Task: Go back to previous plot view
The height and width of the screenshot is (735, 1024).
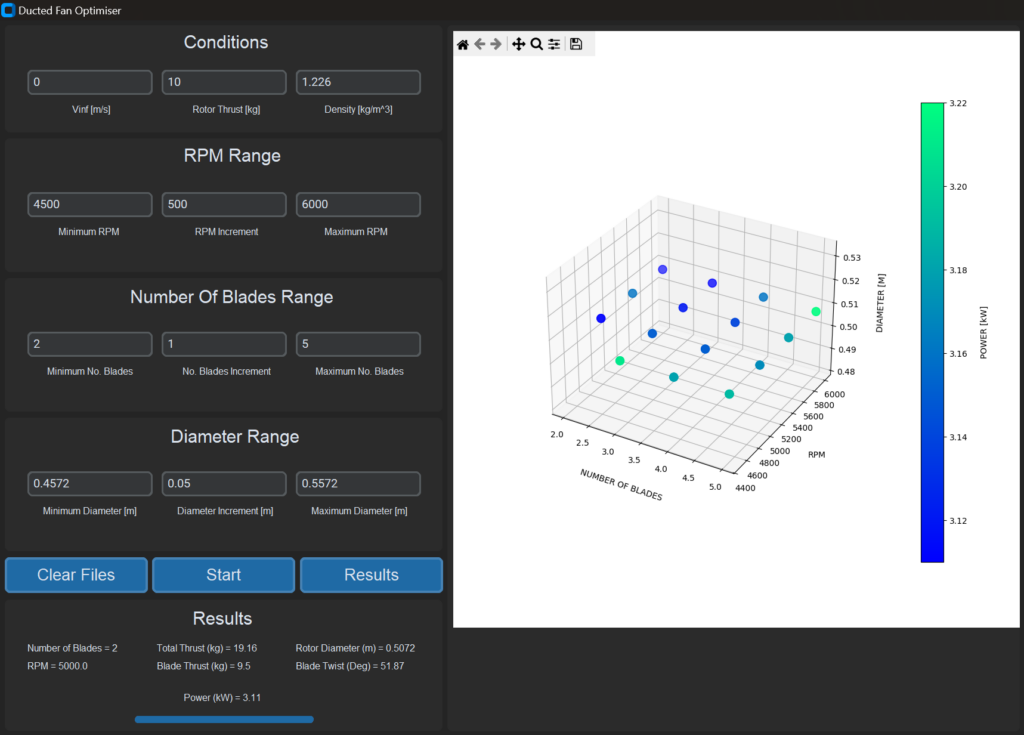Action: tap(479, 44)
